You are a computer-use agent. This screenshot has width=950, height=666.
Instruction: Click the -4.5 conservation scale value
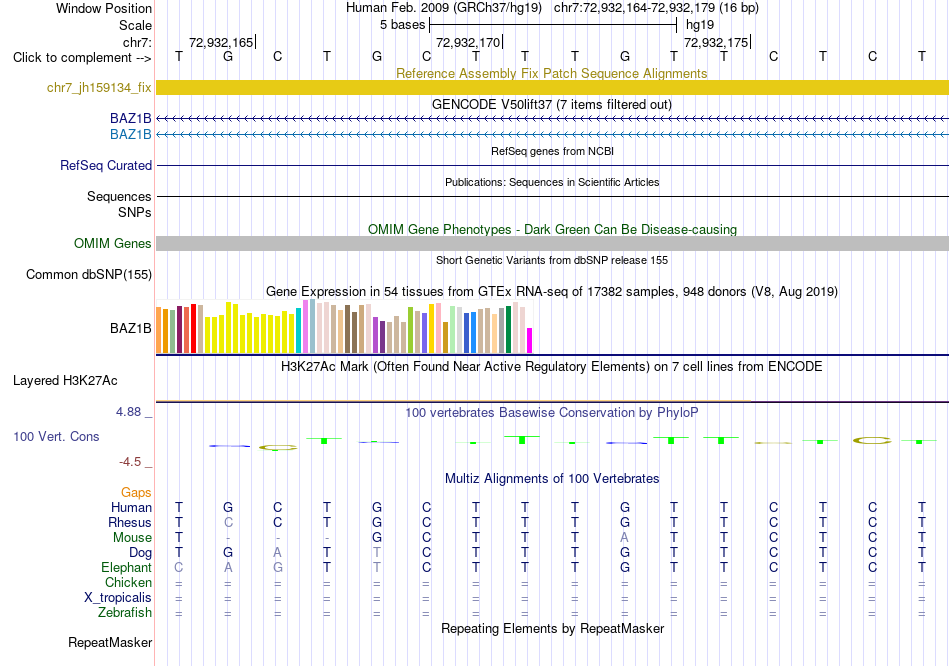tap(130, 462)
